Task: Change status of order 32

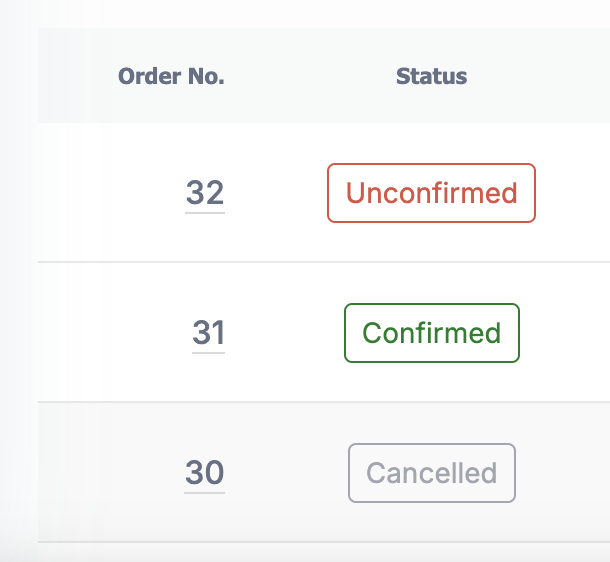Action: pyautogui.click(x=431, y=193)
